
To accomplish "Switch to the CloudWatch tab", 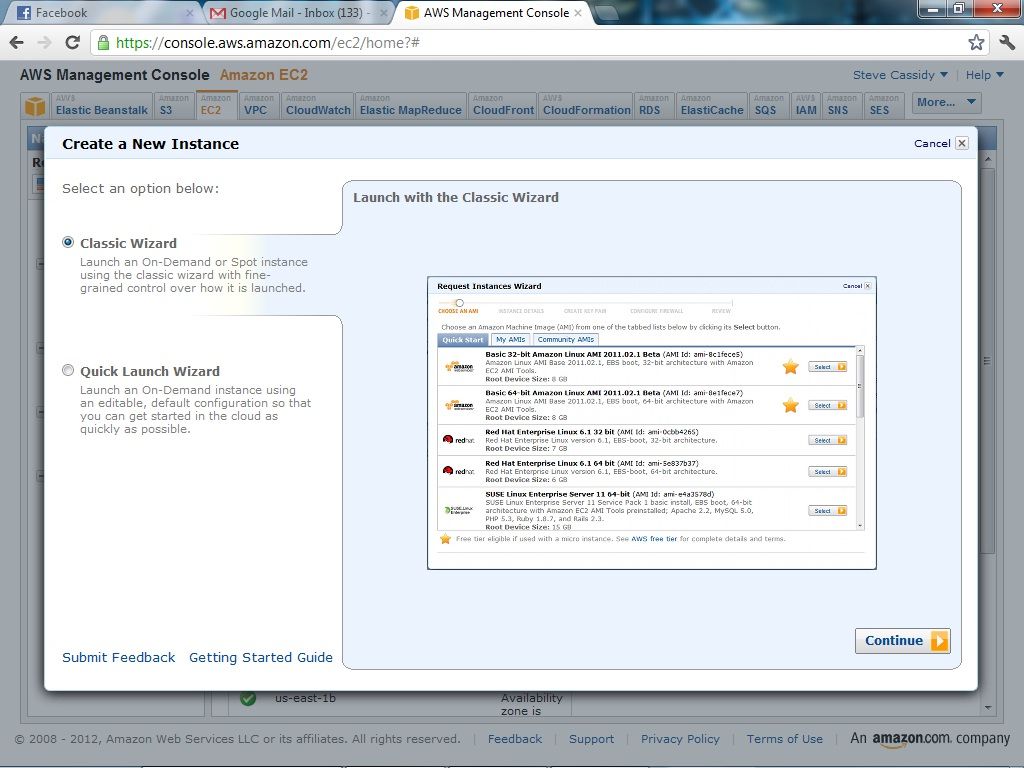I will point(318,106).
